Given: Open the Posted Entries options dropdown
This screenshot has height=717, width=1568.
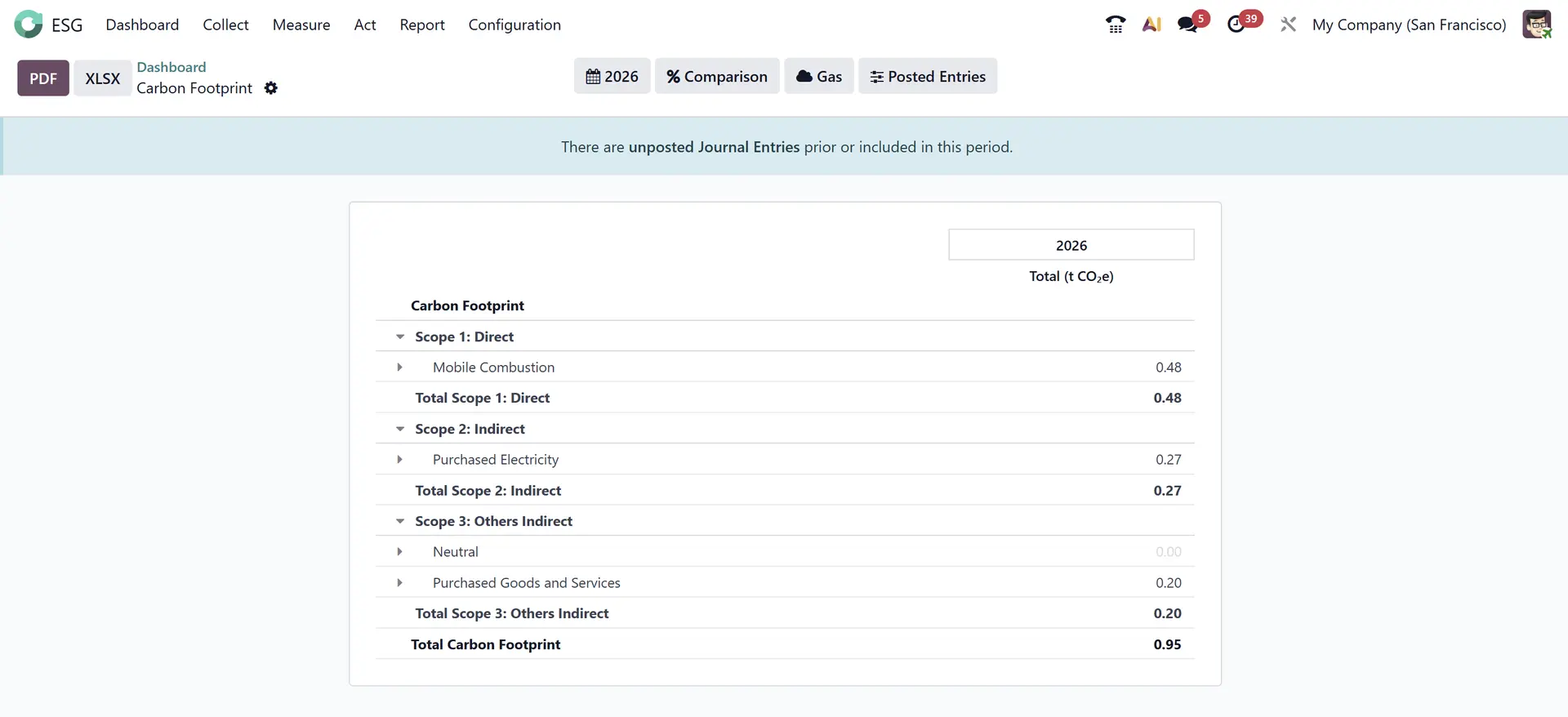Looking at the screenshot, I should (x=927, y=76).
